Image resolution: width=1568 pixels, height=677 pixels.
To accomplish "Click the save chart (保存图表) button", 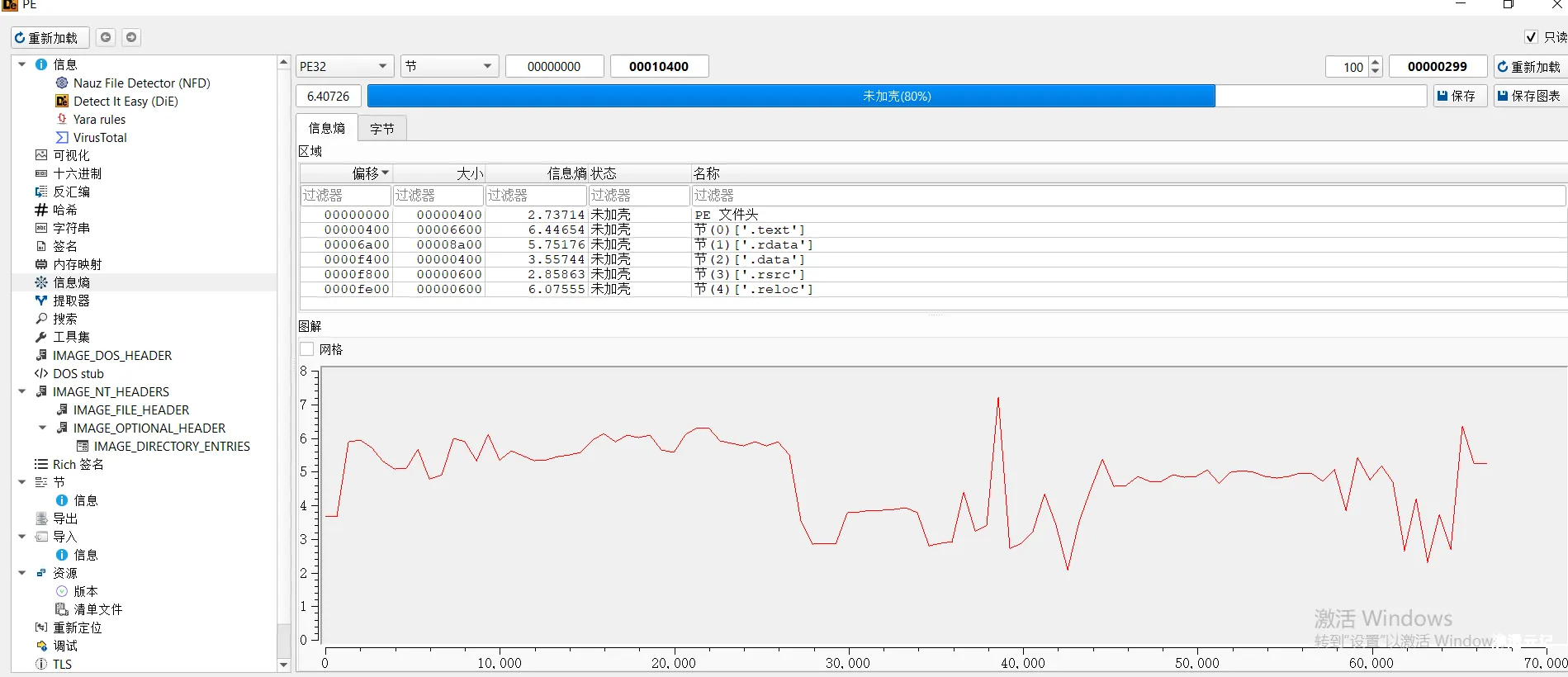I will 1529,97.
